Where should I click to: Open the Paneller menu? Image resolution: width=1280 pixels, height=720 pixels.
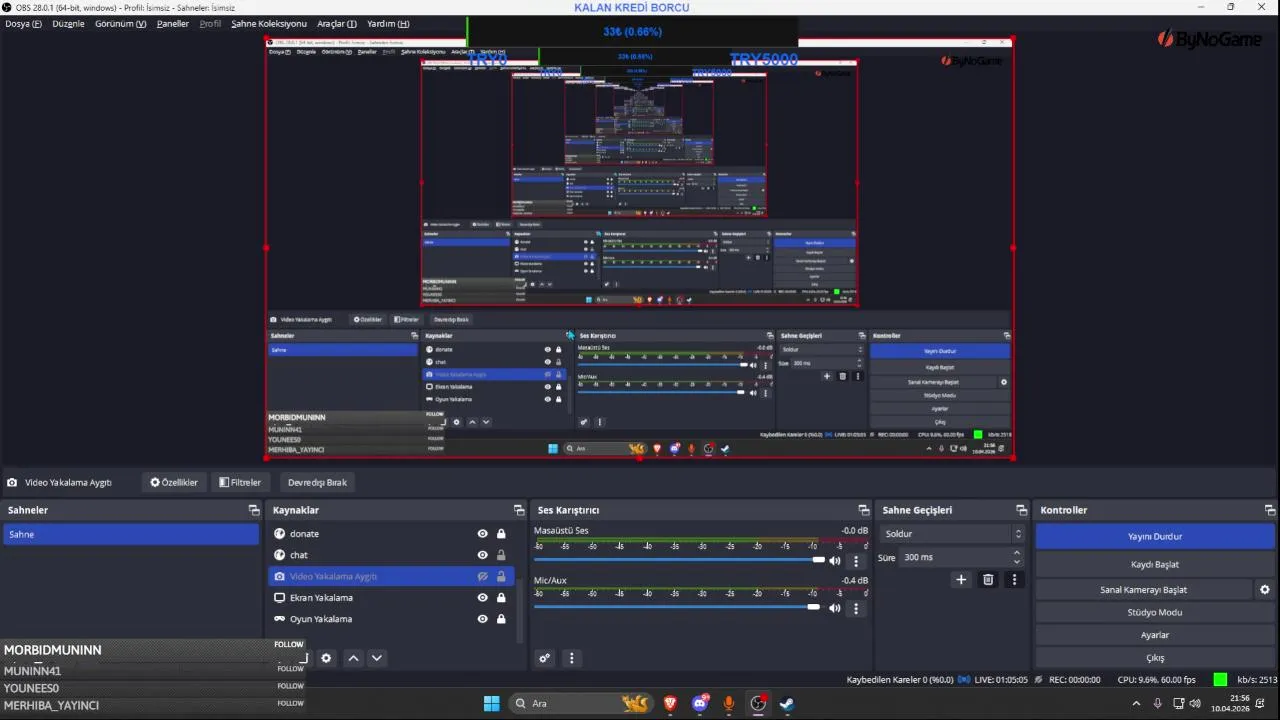[x=173, y=24]
